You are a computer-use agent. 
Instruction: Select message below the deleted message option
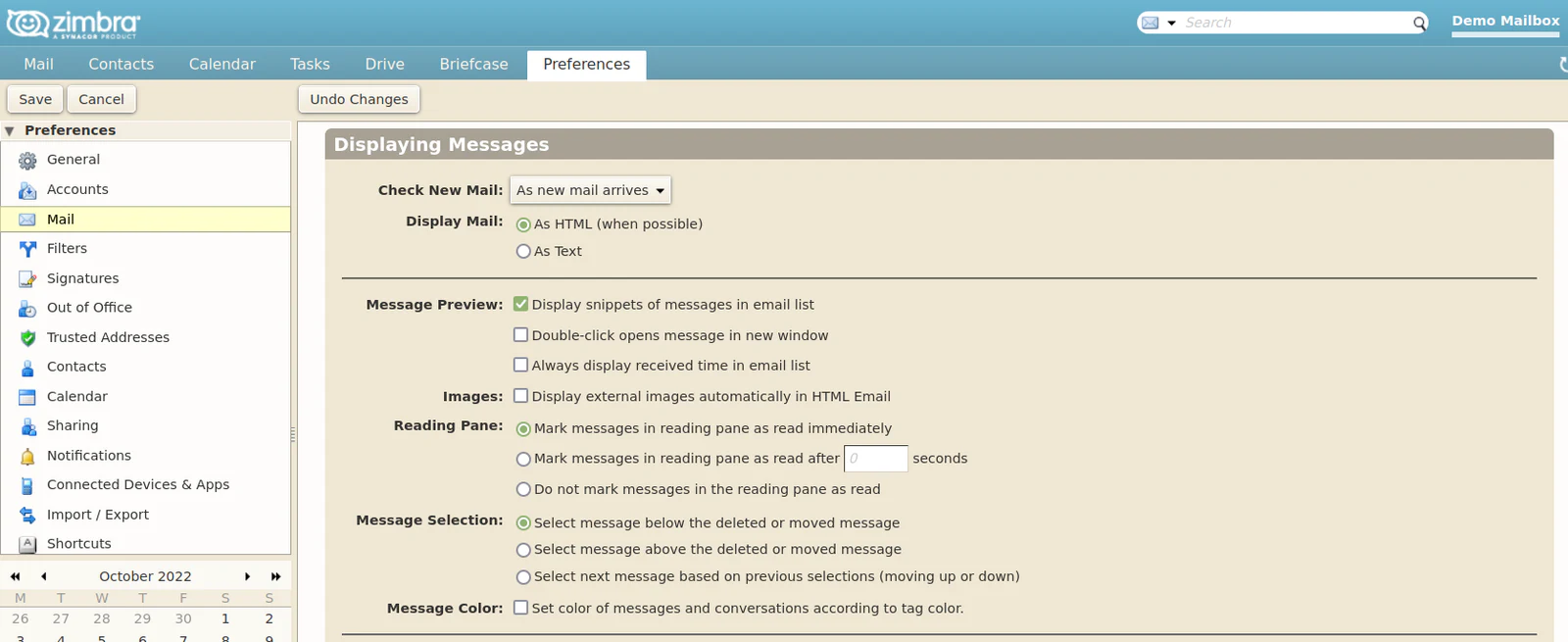pyautogui.click(x=523, y=523)
